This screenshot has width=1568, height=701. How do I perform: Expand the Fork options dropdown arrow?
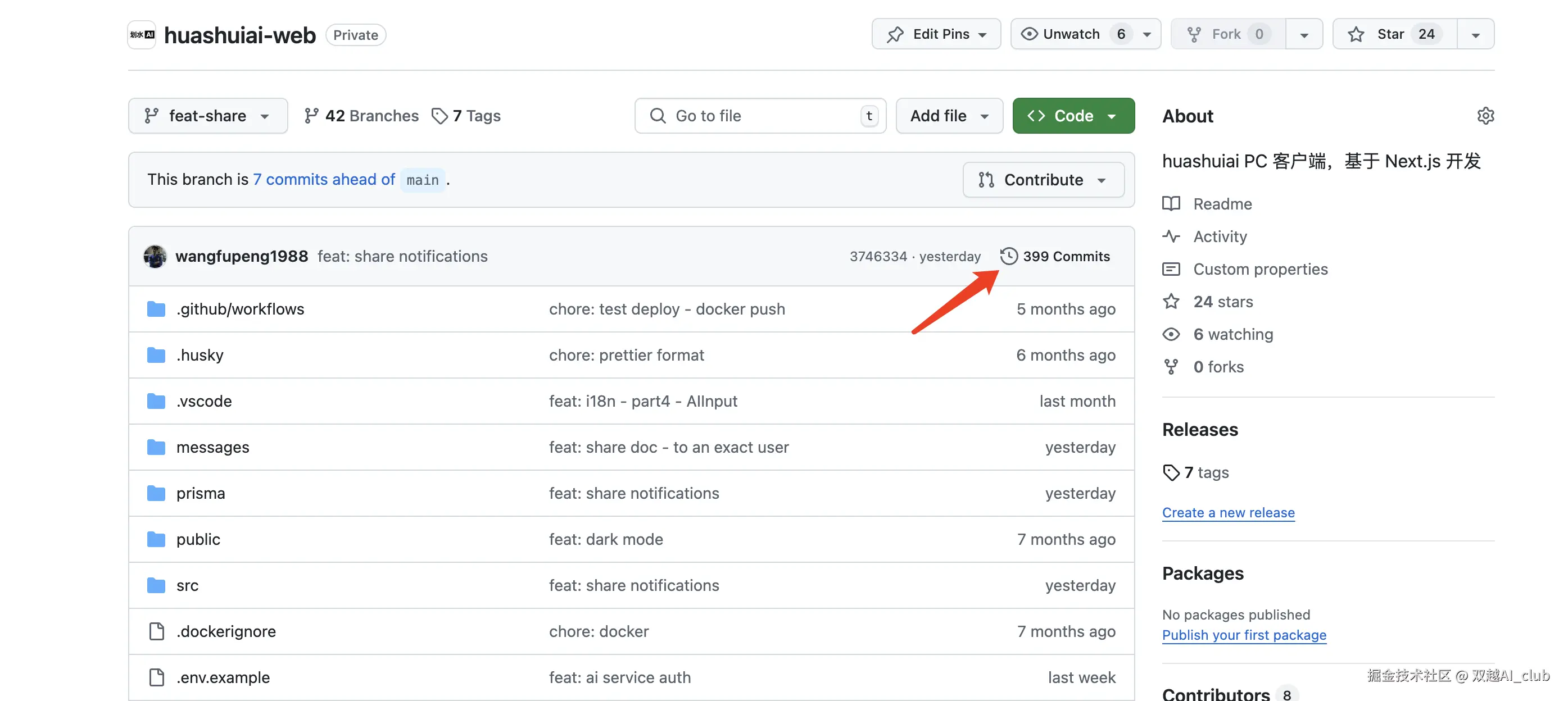click(x=1304, y=34)
